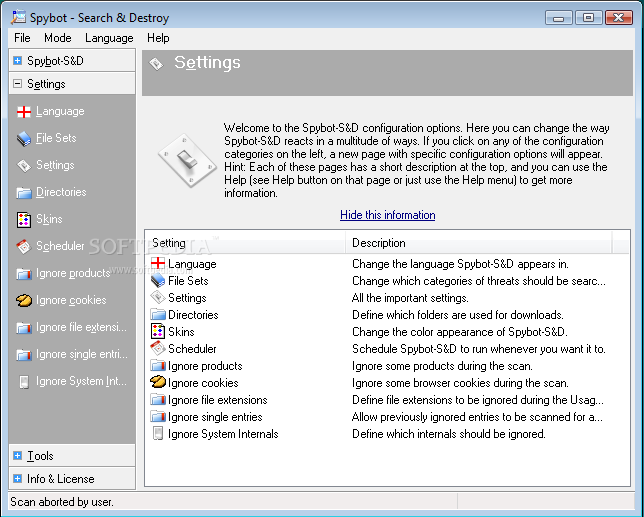Click the Ignore file extensi... sidebar icon
Screen dimensions: 644x517
pyautogui.click(x=24, y=328)
